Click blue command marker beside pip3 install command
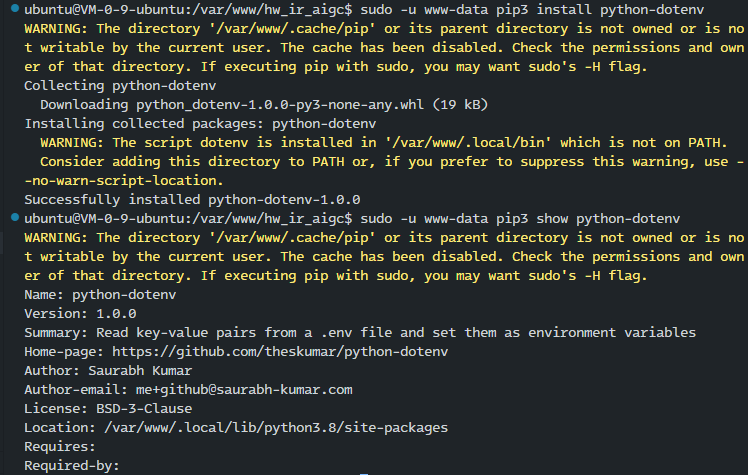This screenshot has width=748, height=475. click(x=15, y=8)
